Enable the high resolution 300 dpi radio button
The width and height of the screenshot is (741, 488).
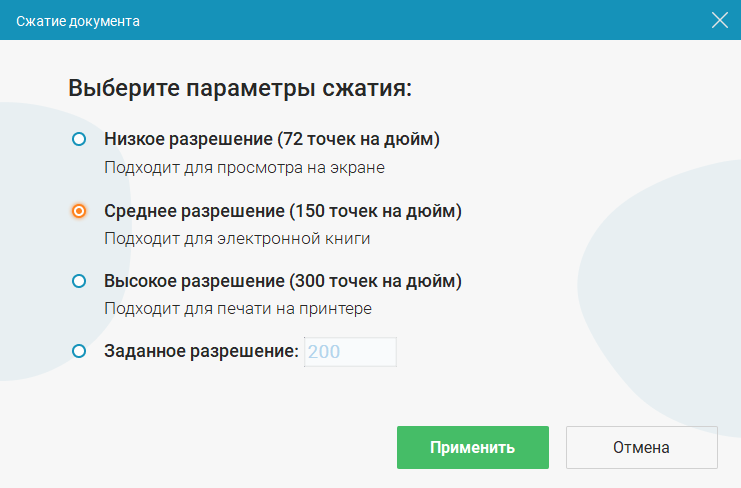(79, 281)
